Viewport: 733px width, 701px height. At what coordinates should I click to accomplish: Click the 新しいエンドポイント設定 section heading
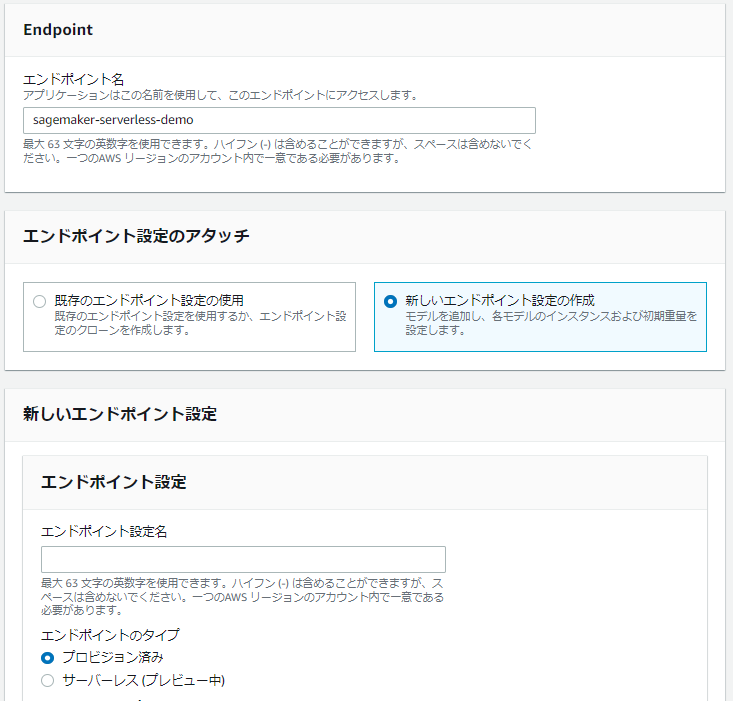click(x=119, y=414)
